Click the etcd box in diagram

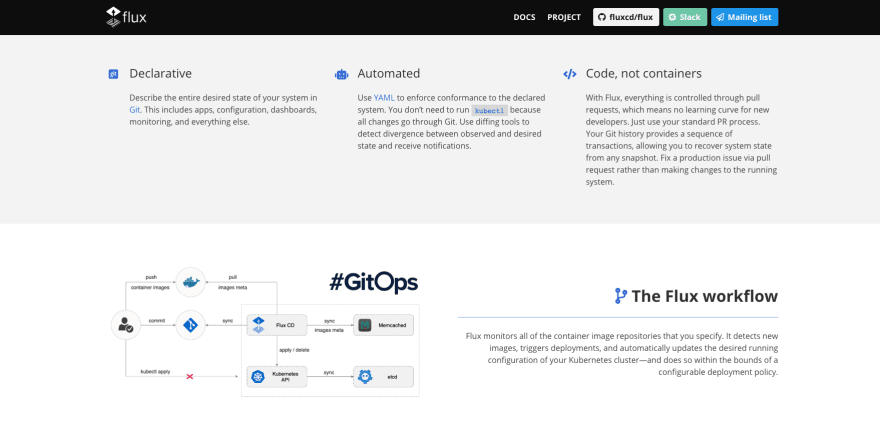click(383, 377)
